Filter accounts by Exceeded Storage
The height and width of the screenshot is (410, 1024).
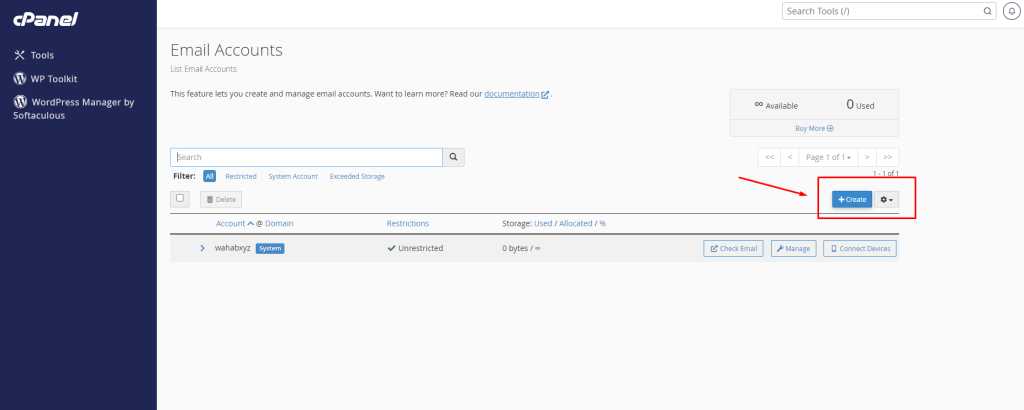[357, 176]
